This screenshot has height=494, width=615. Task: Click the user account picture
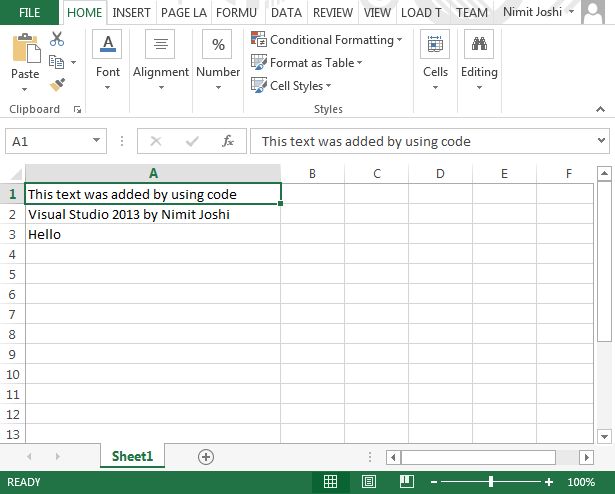point(593,13)
